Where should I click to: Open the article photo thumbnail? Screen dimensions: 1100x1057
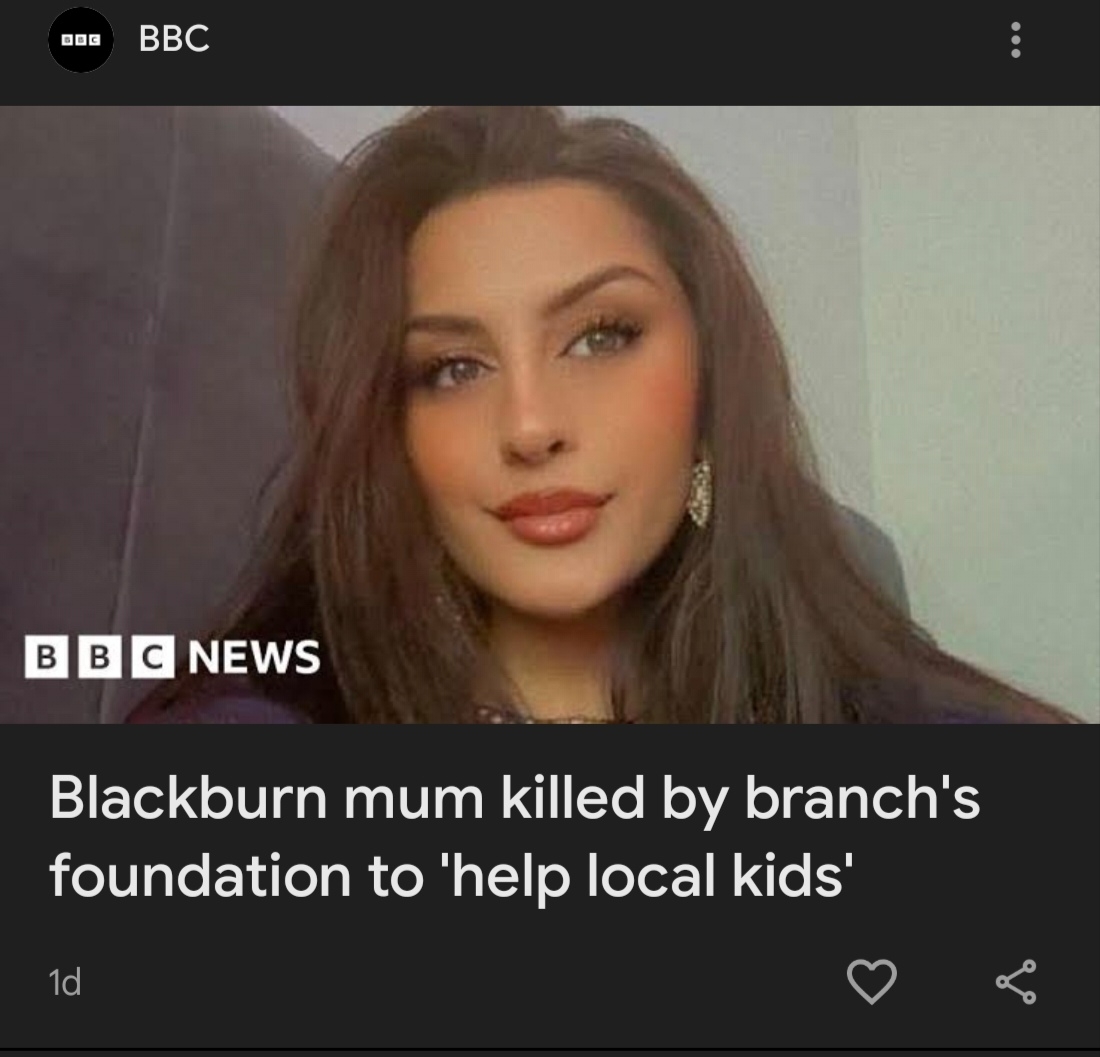pos(550,415)
